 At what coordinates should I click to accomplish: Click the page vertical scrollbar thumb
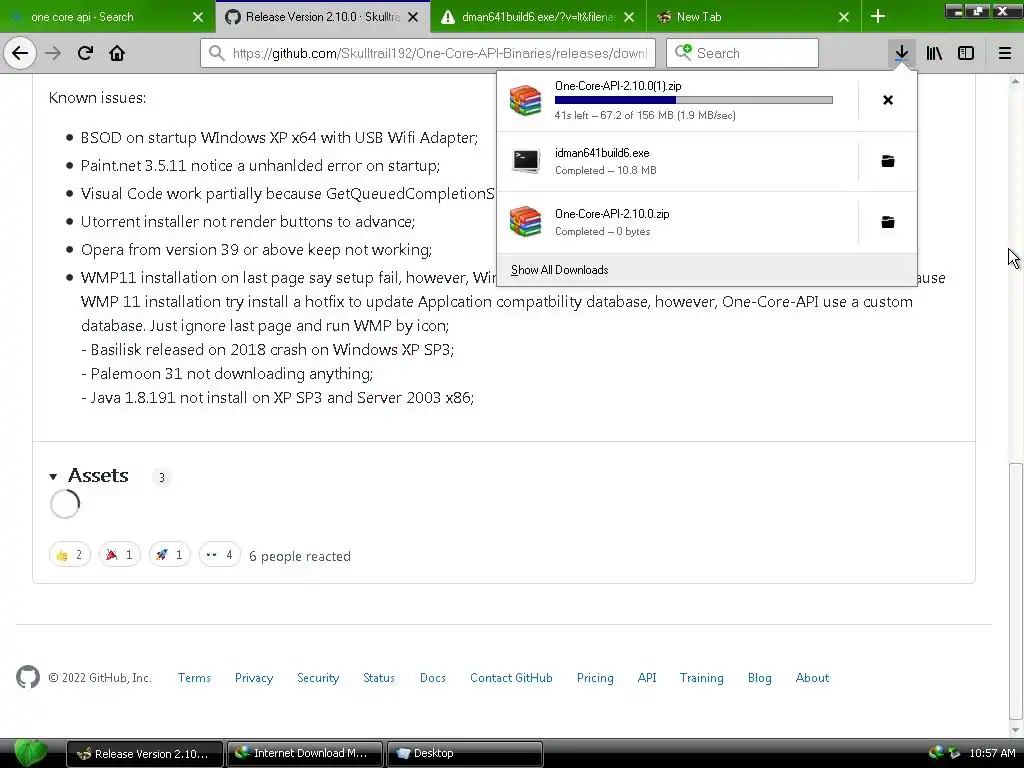[1016, 590]
